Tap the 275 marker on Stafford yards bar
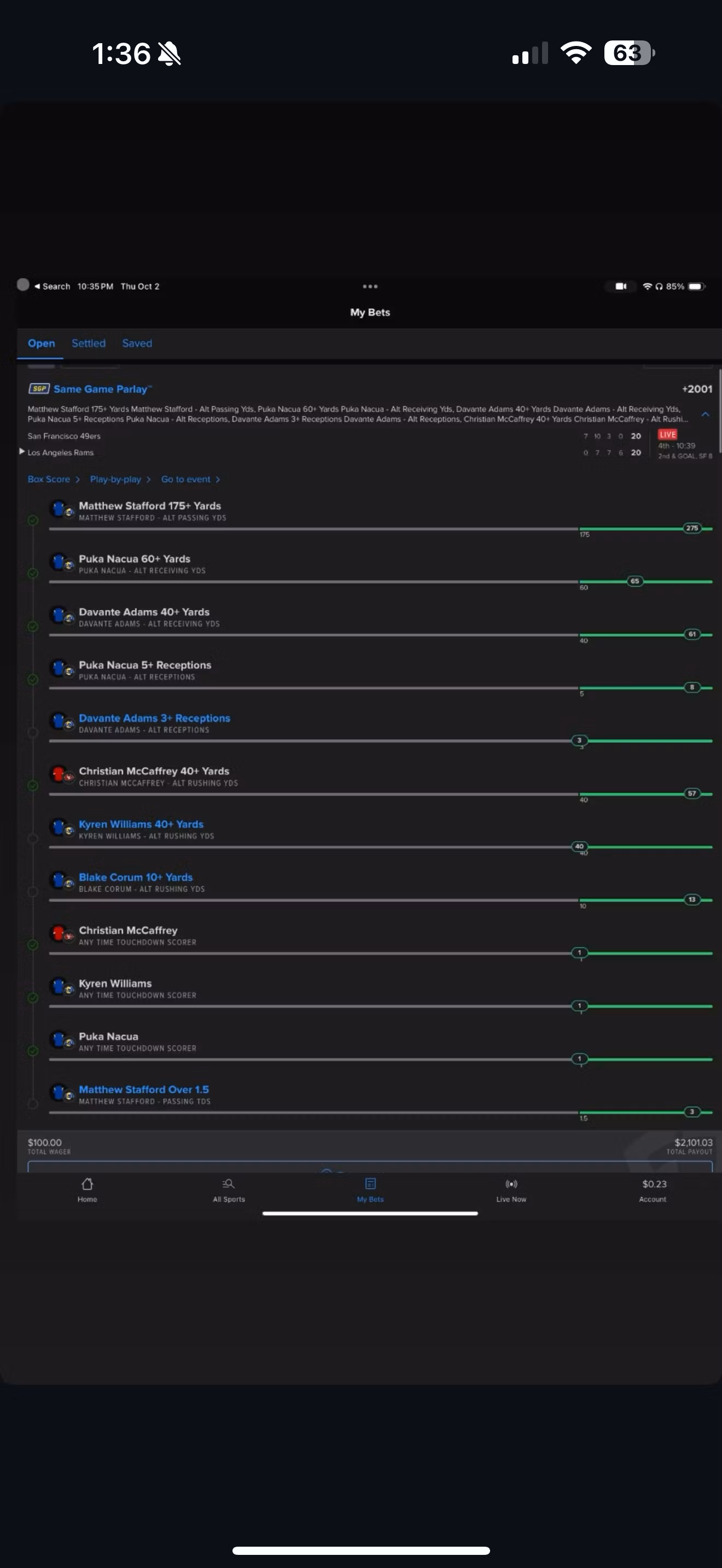This screenshot has width=722, height=1568. click(692, 528)
